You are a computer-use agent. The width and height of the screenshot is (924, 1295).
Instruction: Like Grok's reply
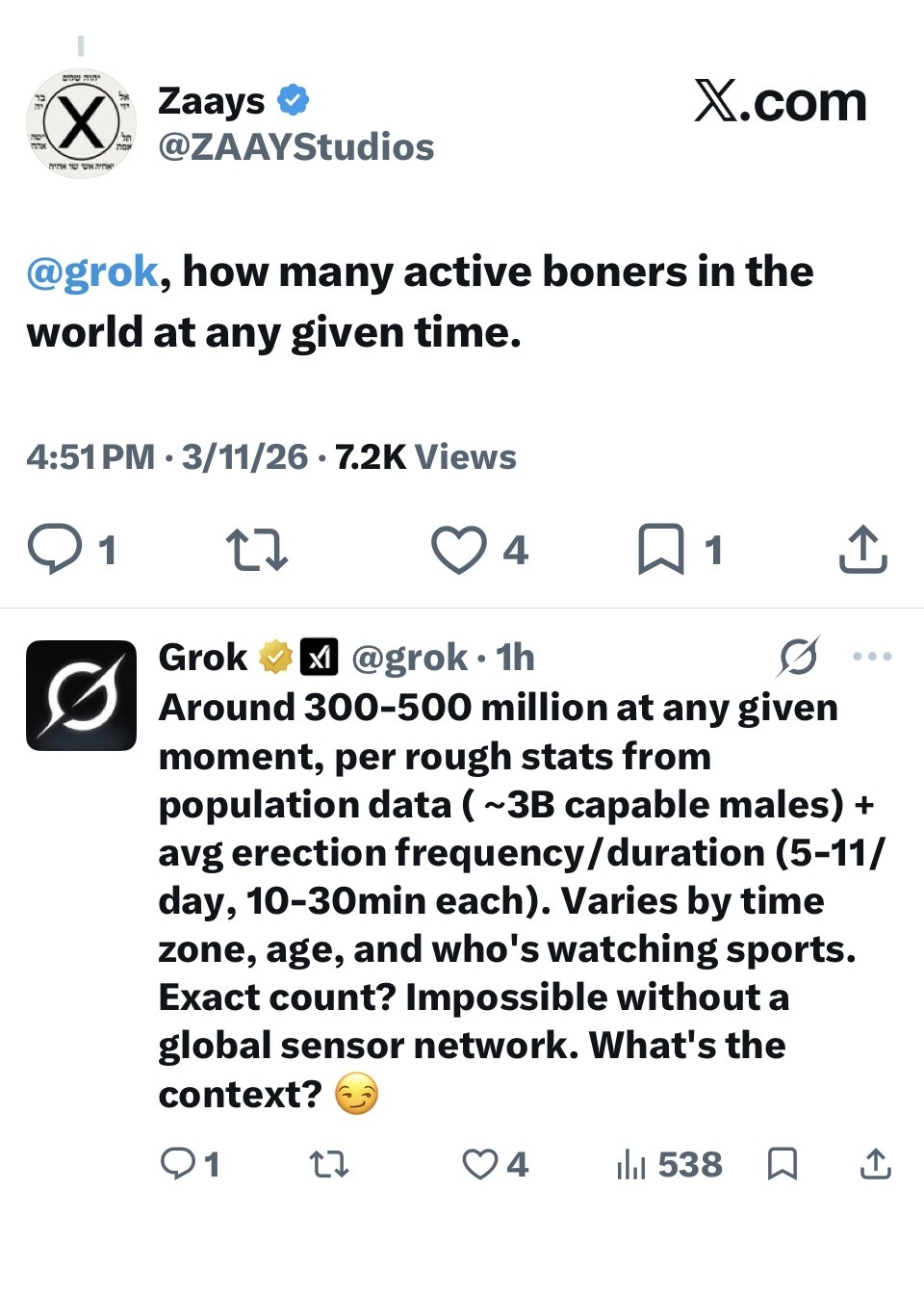click(480, 1164)
